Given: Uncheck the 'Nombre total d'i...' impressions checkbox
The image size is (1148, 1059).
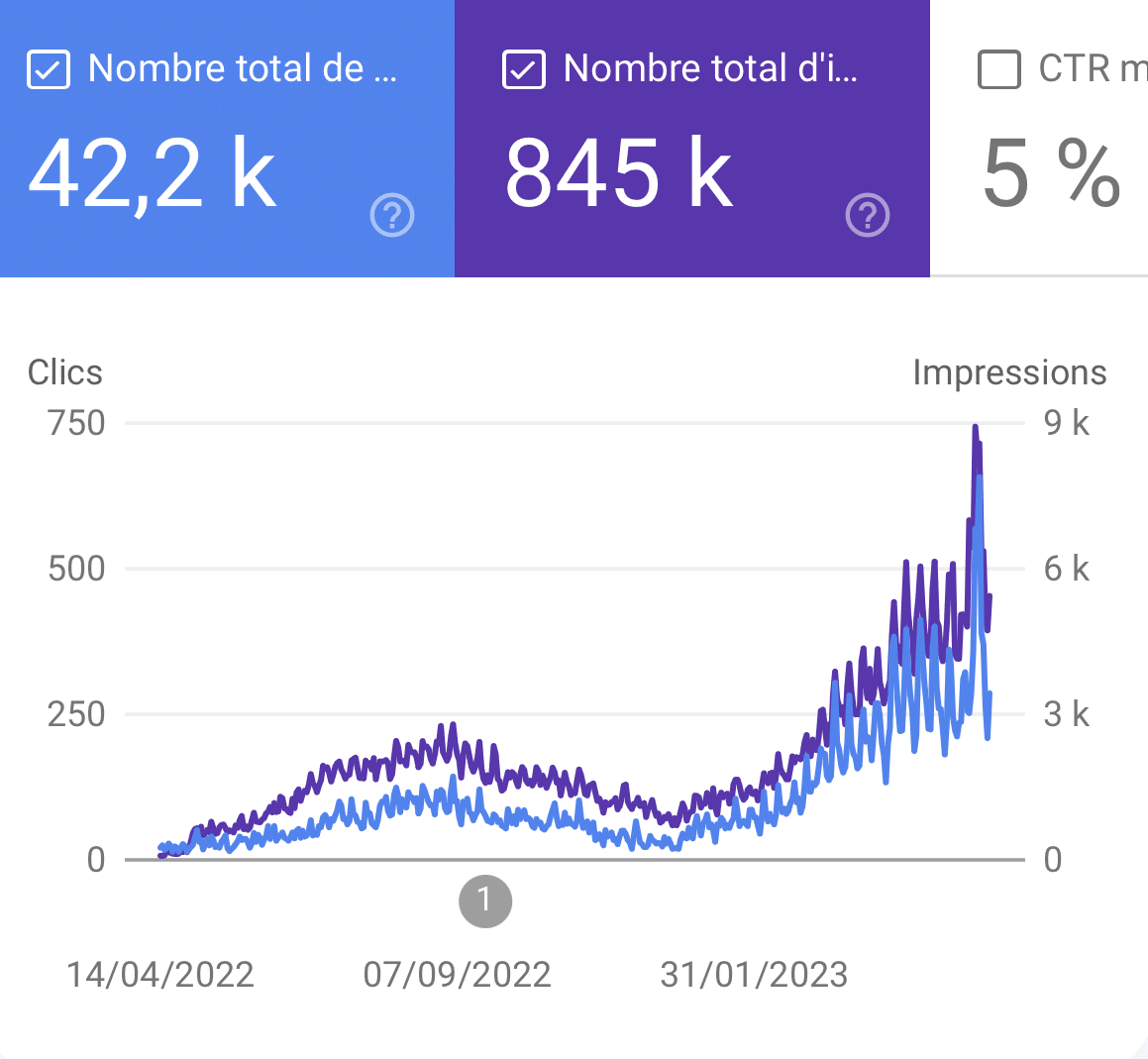Looking at the screenshot, I should coord(524,70).
